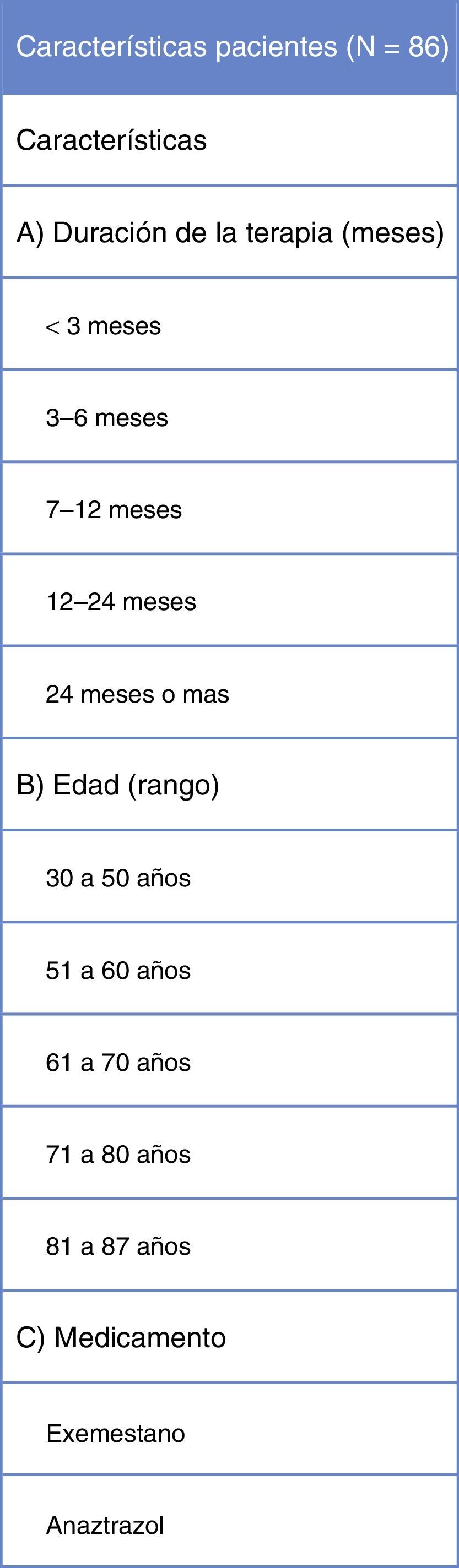
Task: Click the '51 a 60 años' row
Action: click(118, 970)
